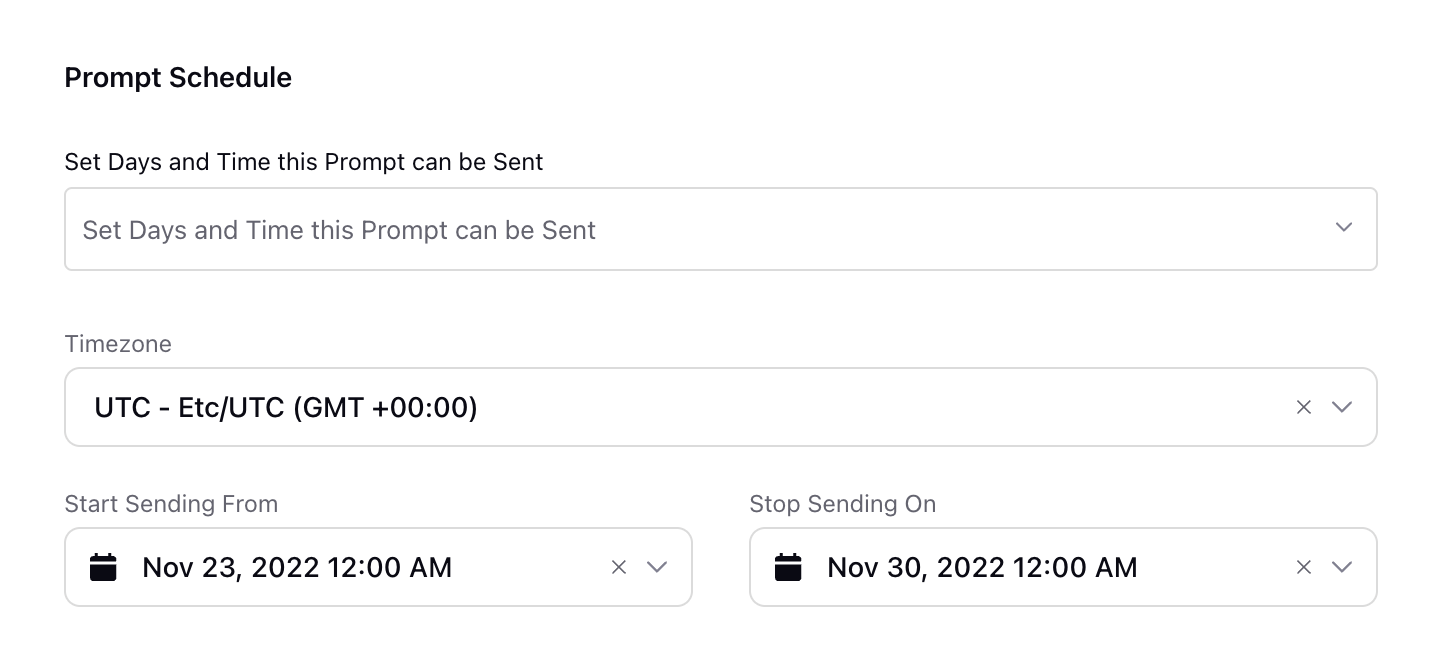This screenshot has width=1452, height=656.
Task: Focus empty space inside the Timezone select box
Action: [x=880, y=407]
